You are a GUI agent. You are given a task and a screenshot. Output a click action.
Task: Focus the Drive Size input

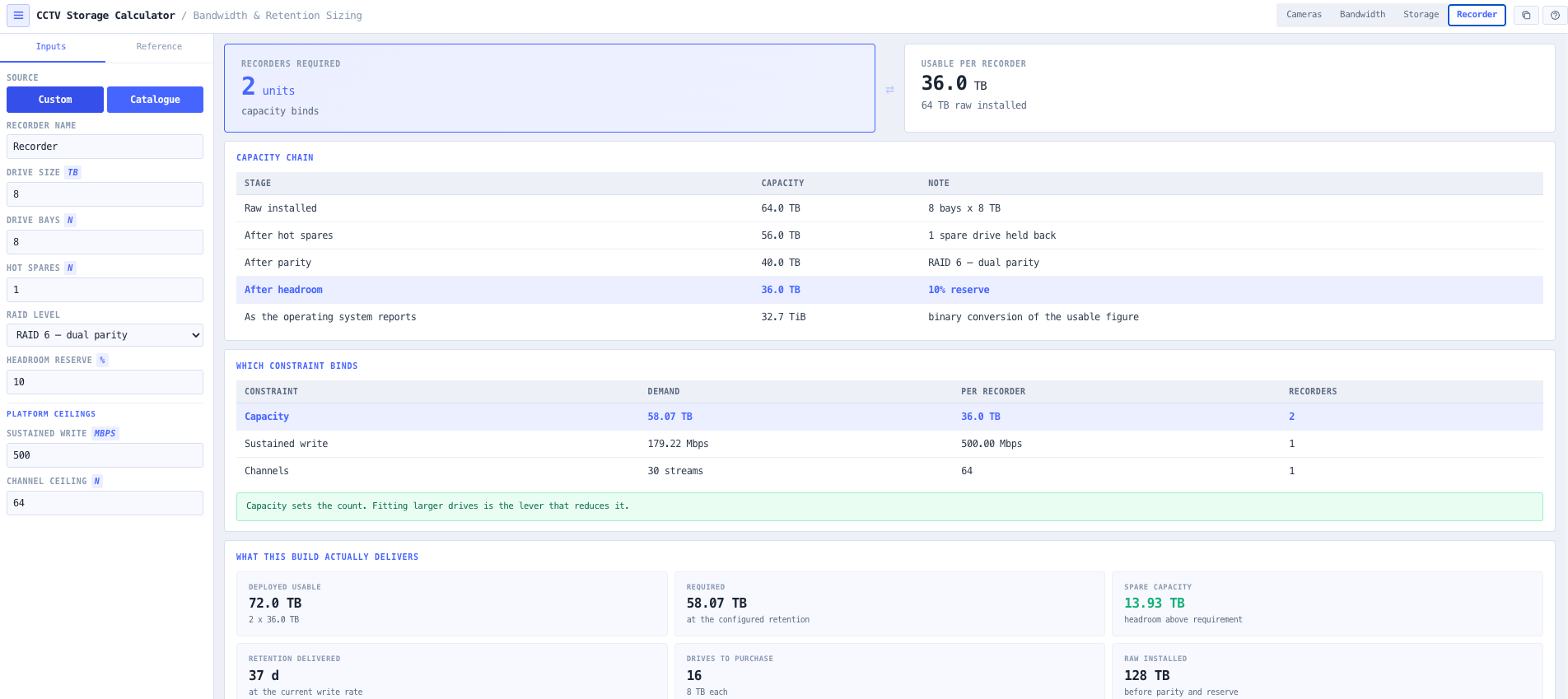point(105,194)
